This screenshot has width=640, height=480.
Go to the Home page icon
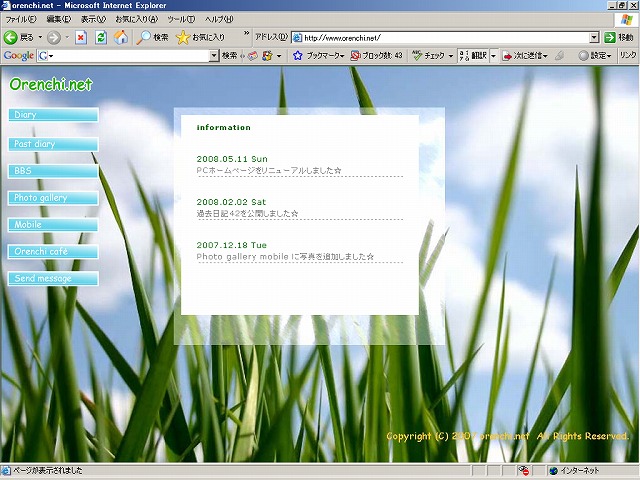[x=121, y=38]
